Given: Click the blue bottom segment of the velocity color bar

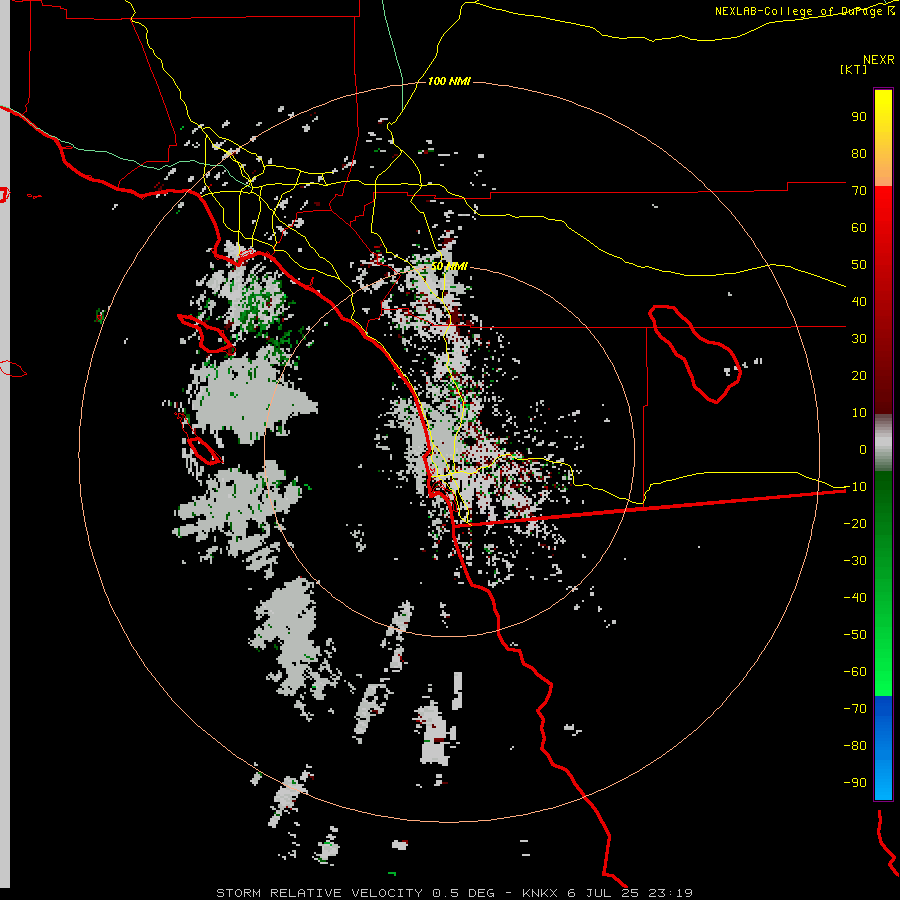Looking at the screenshot, I should [883, 748].
